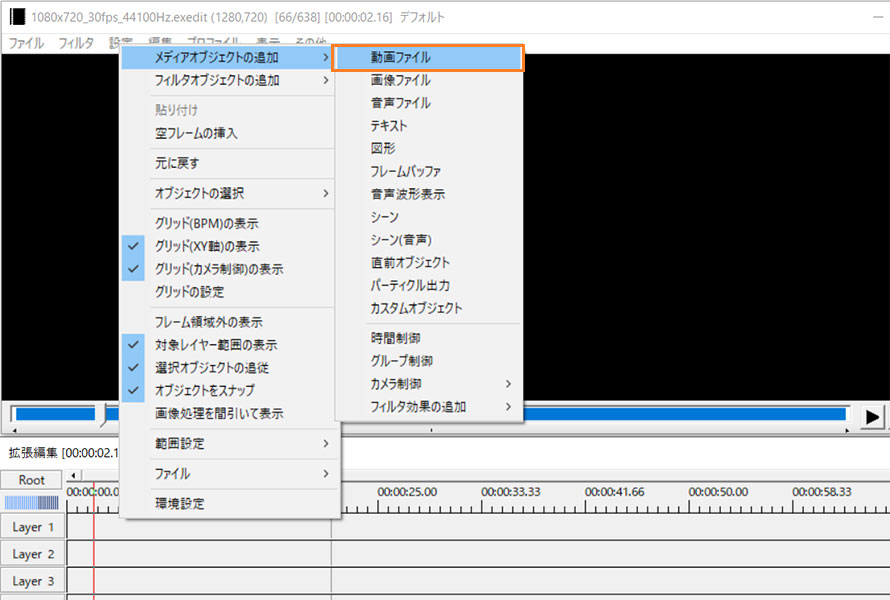Click the Root scene button
The width and height of the screenshot is (890, 600).
(31, 480)
